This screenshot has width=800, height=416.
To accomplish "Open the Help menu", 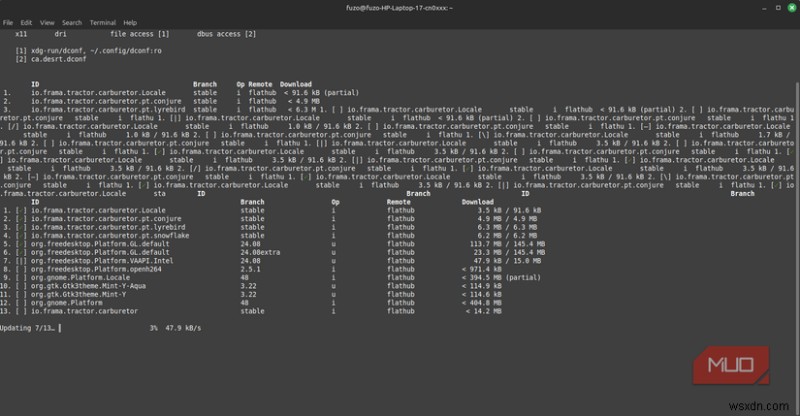I will [x=130, y=22].
